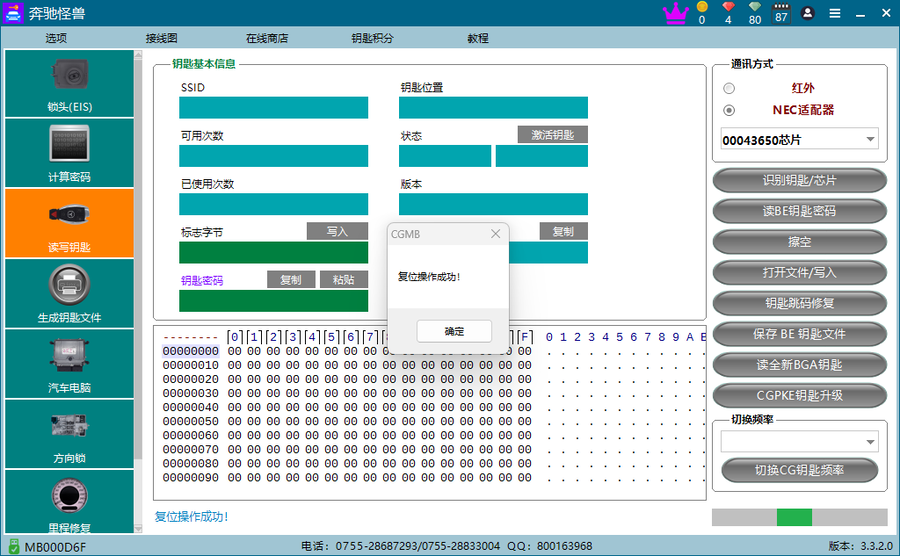The height and width of the screenshot is (556, 900).
Task: Open the 方向锁 steering lock module
Action: point(69,432)
